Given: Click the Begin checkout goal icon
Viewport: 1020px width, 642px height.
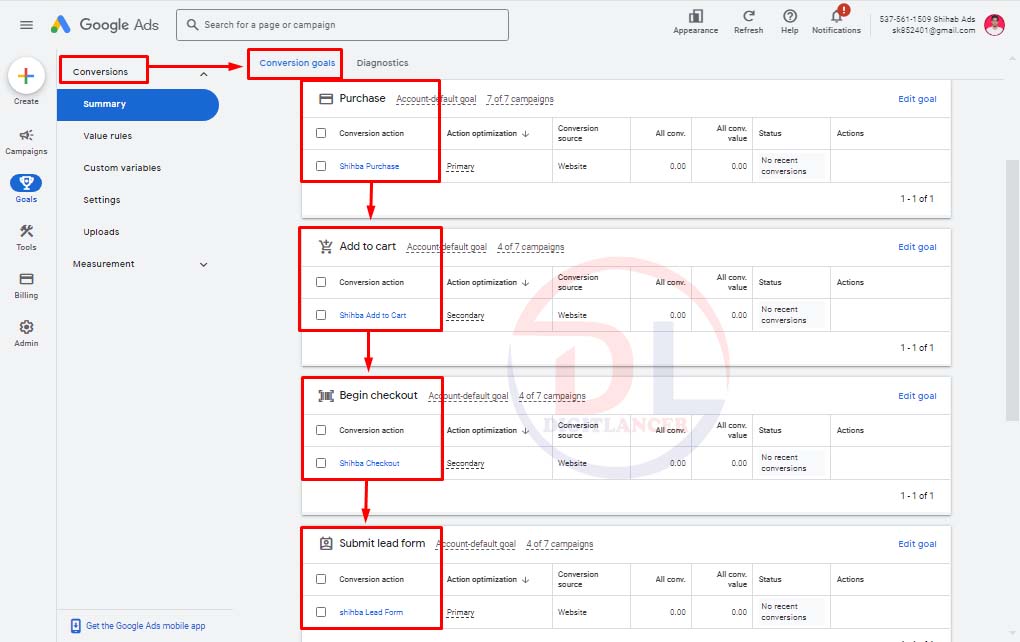Looking at the screenshot, I should [x=326, y=395].
